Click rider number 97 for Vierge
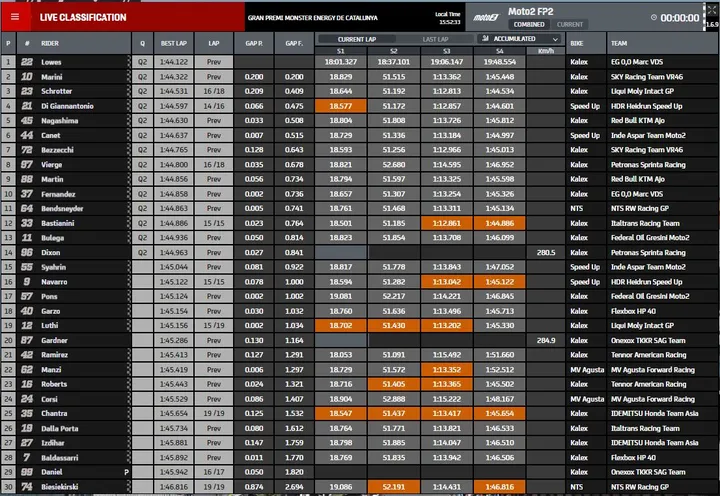 coord(27,164)
